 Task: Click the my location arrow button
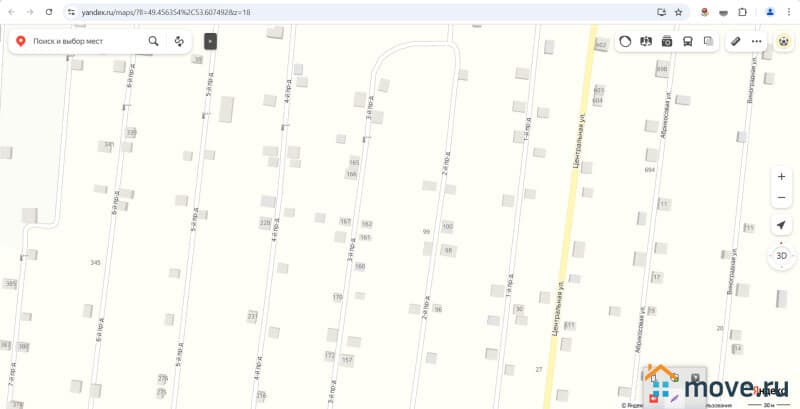[781, 225]
